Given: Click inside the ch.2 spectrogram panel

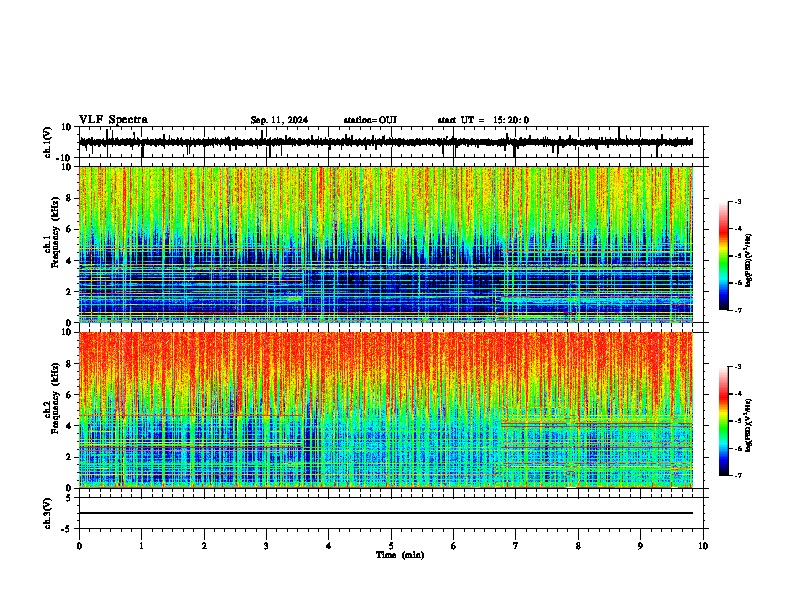Looking at the screenshot, I should 386,410.
